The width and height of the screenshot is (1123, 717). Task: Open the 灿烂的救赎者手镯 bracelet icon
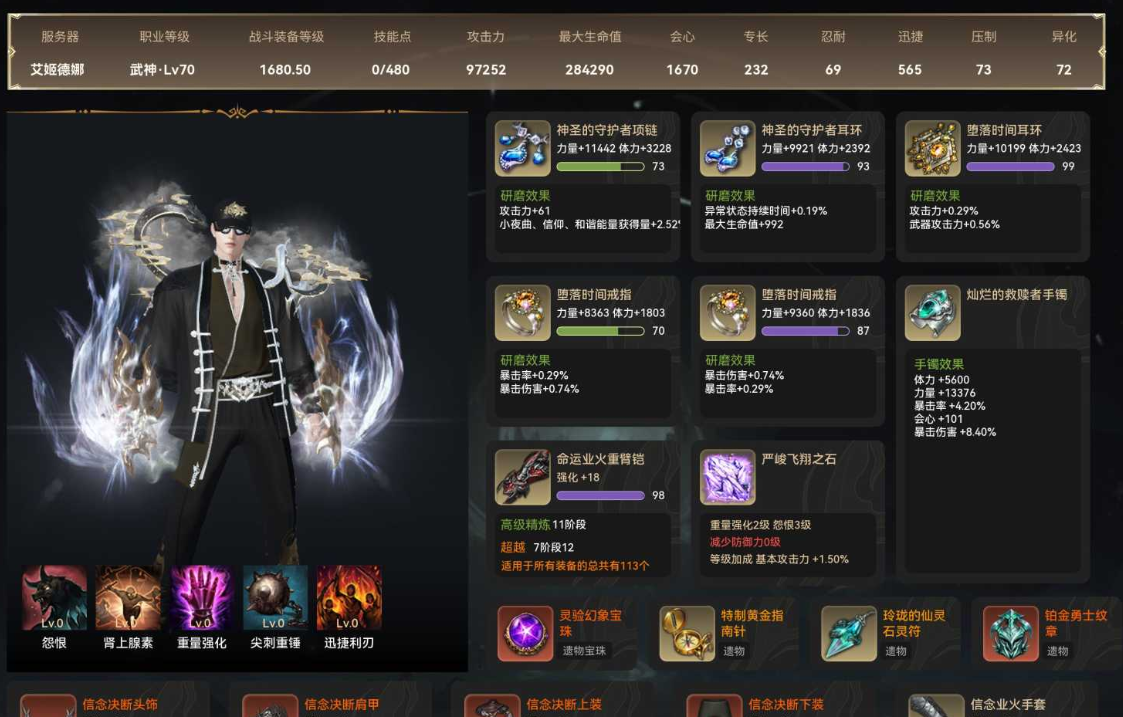(932, 313)
